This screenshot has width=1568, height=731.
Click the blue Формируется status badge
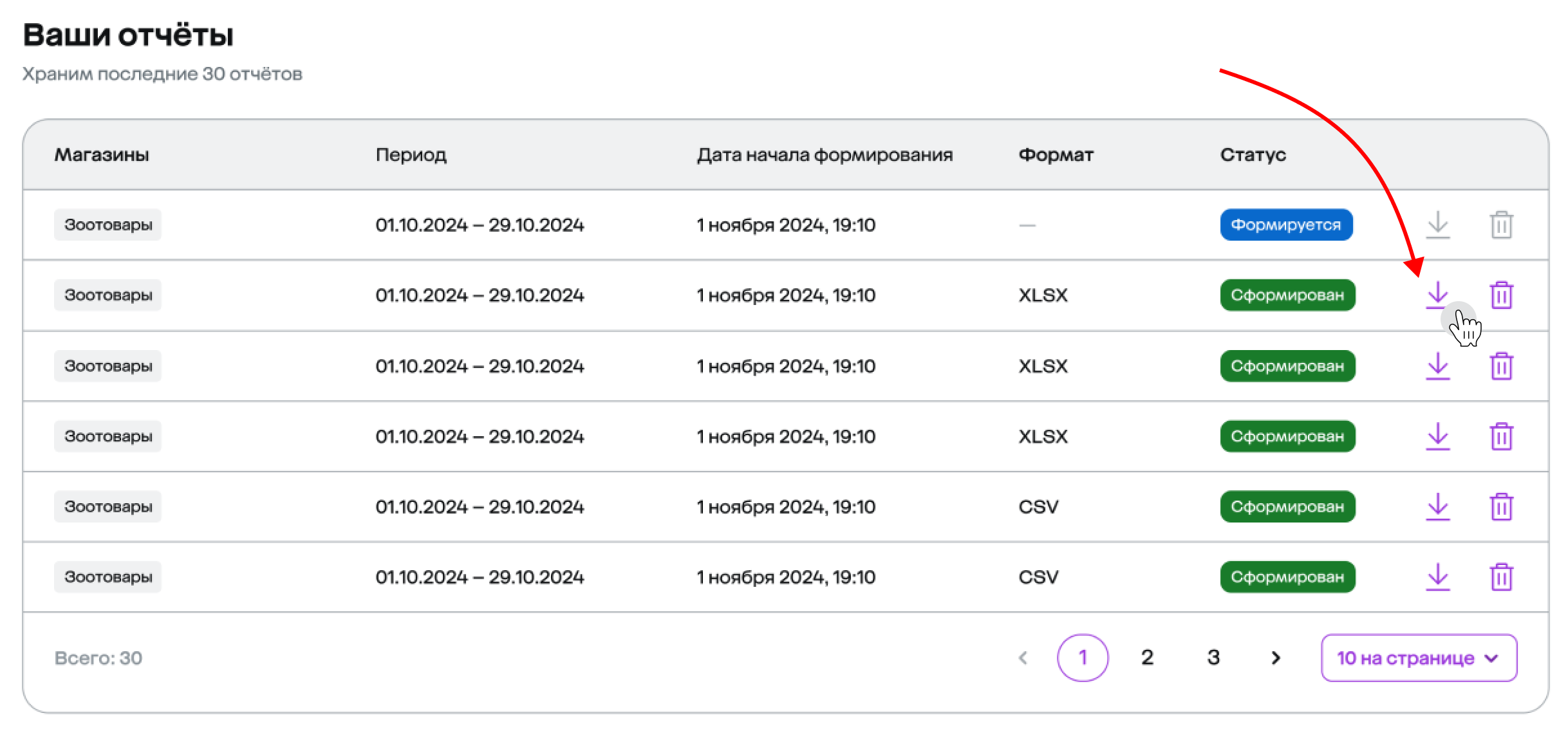1285,225
